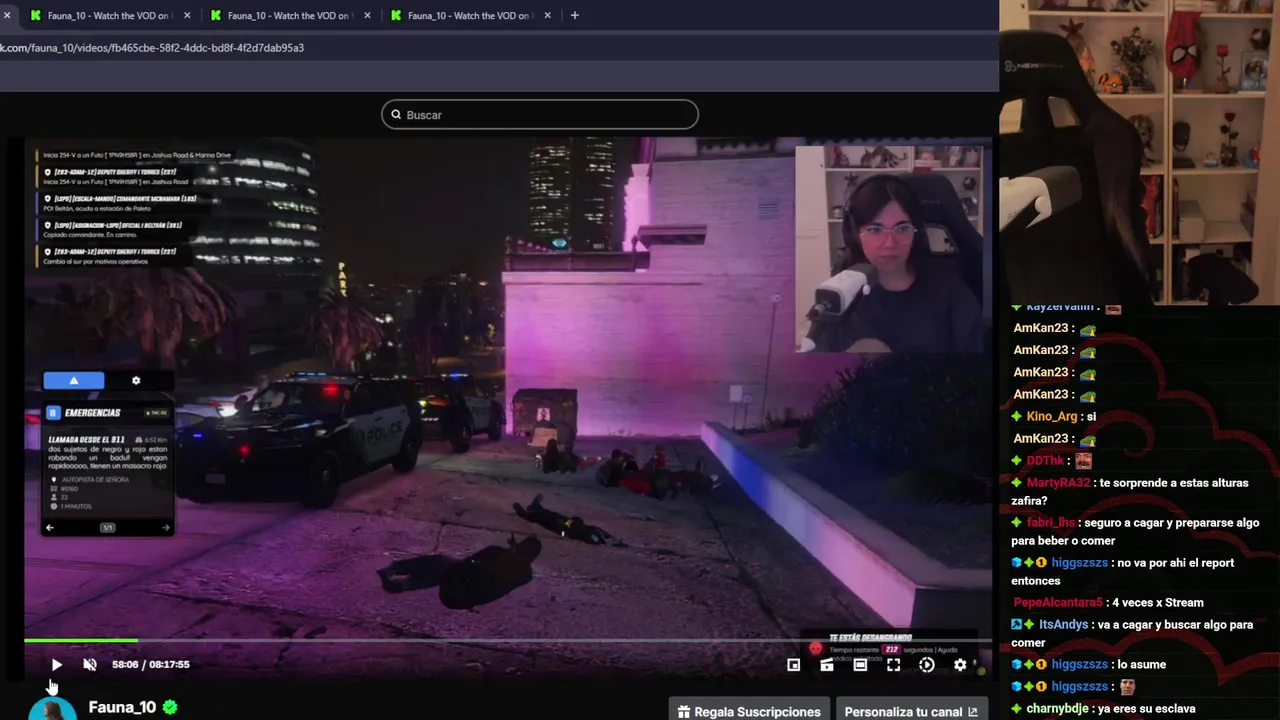
Task: Click the green badge beside MartyRA32
Action: (1017, 483)
